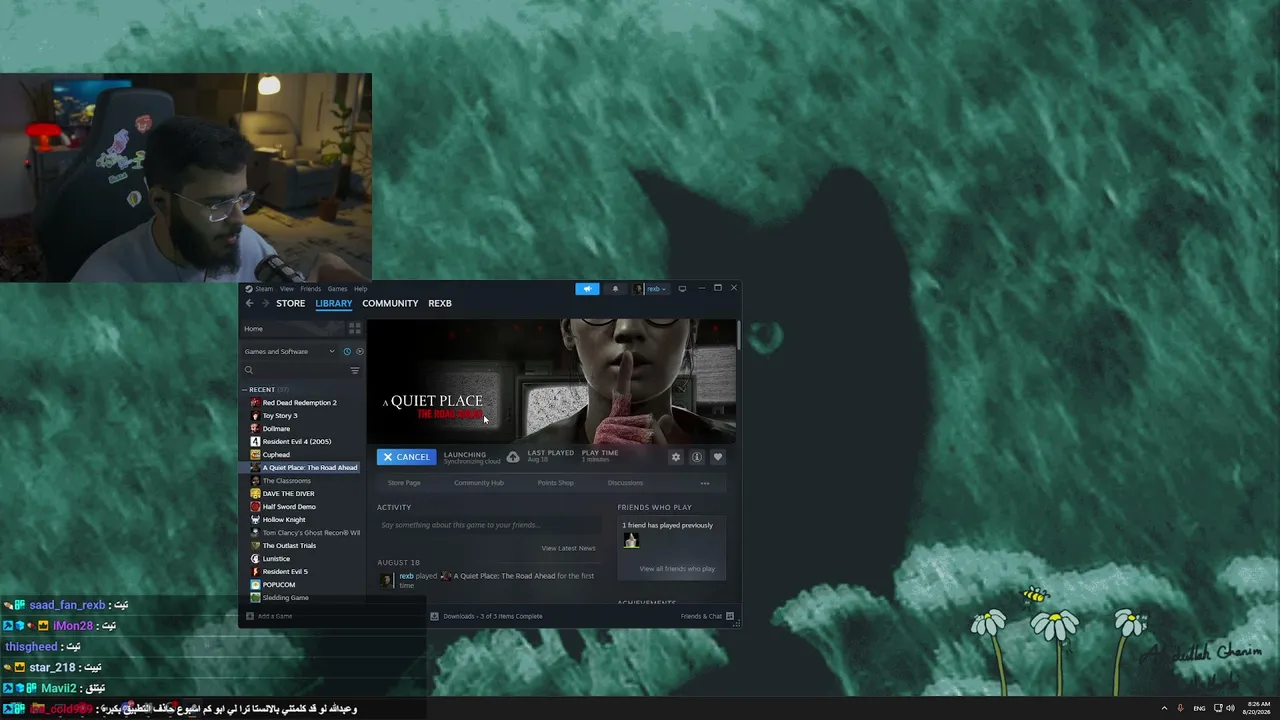
Task: Open the network icon in the taskbar
Action: pyautogui.click(x=1218, y=708)
